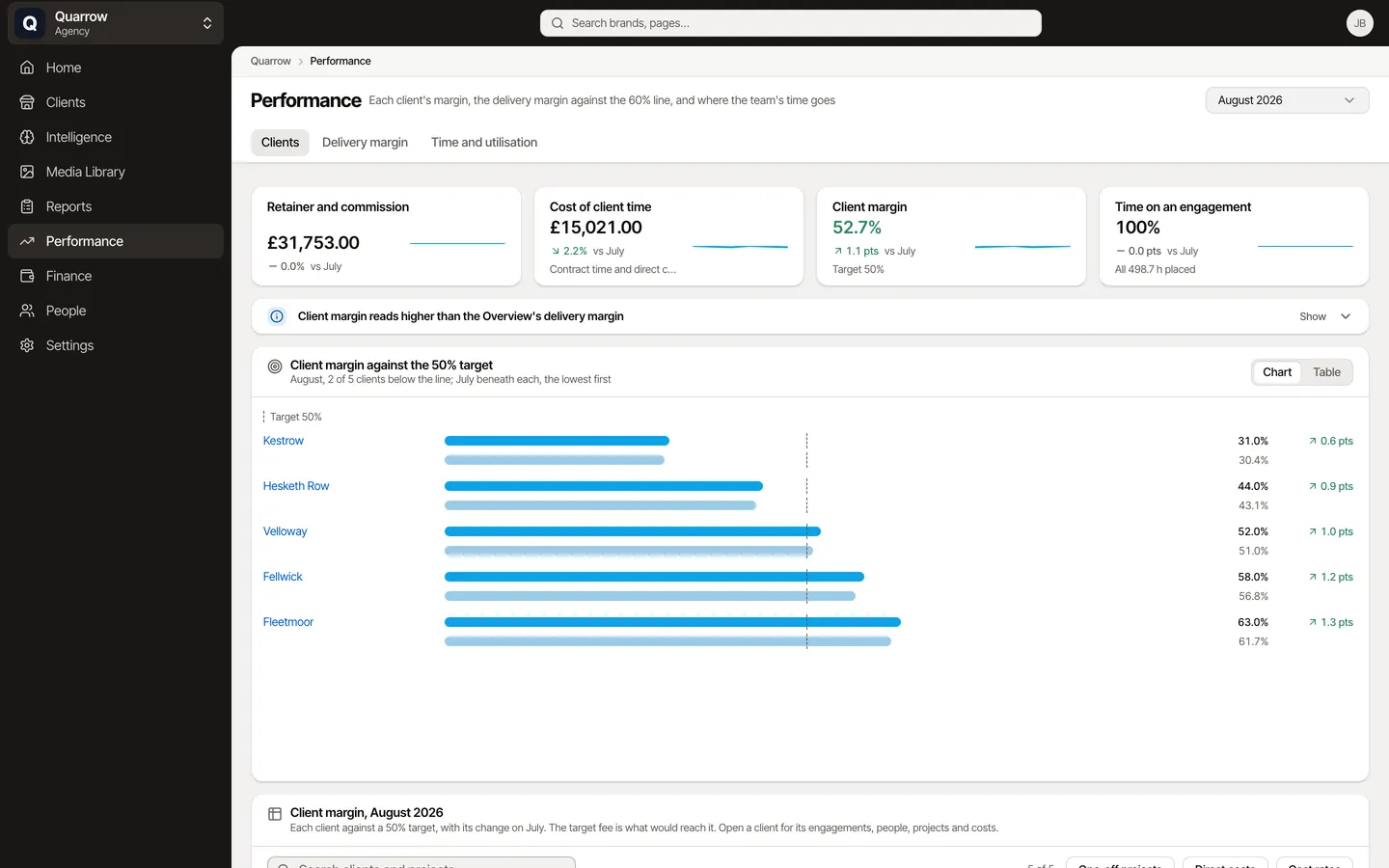Open the Hesketh Row client link
Screen dimensions: 1389x868
[x=296, y=486]
